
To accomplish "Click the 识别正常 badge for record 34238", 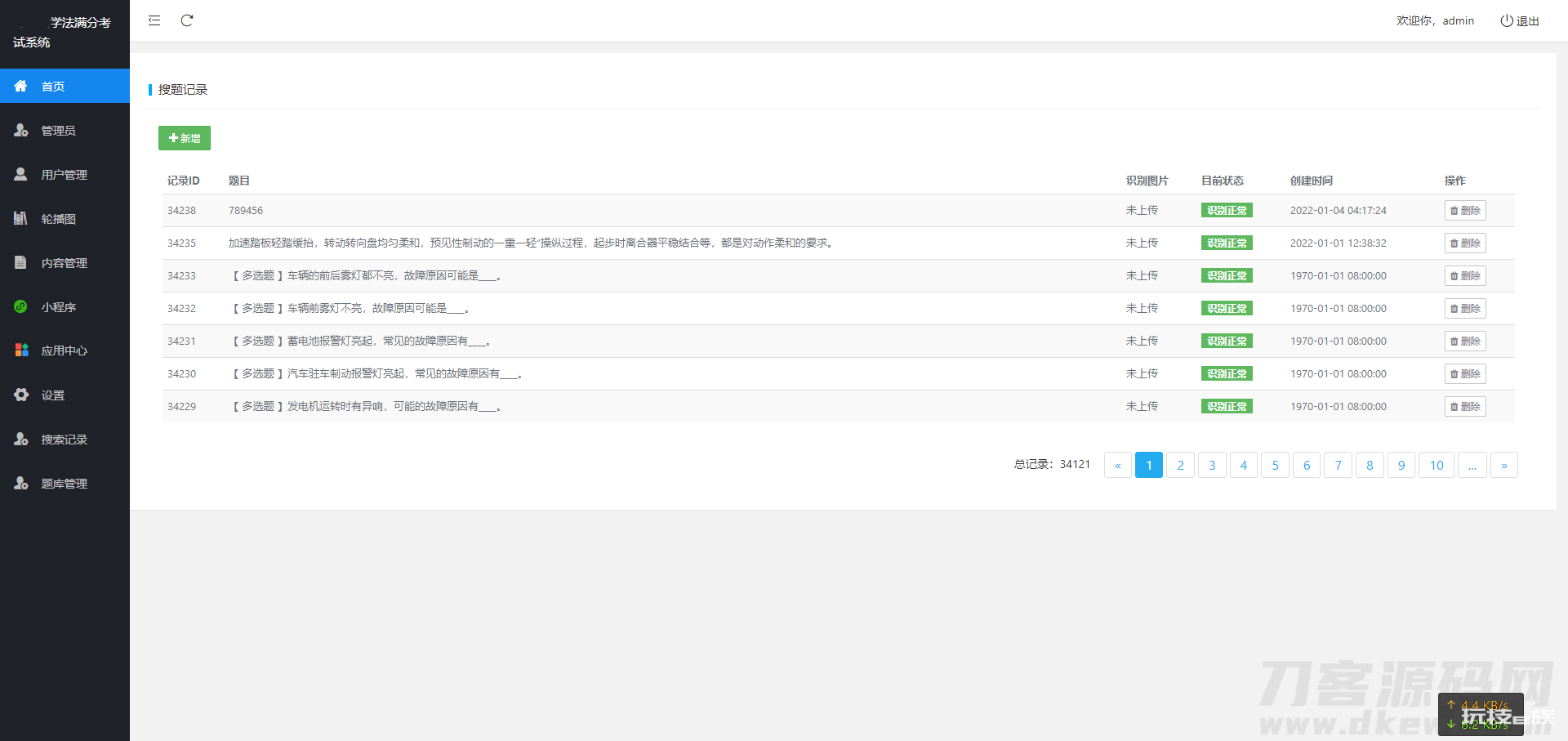I will point(1227,210).
